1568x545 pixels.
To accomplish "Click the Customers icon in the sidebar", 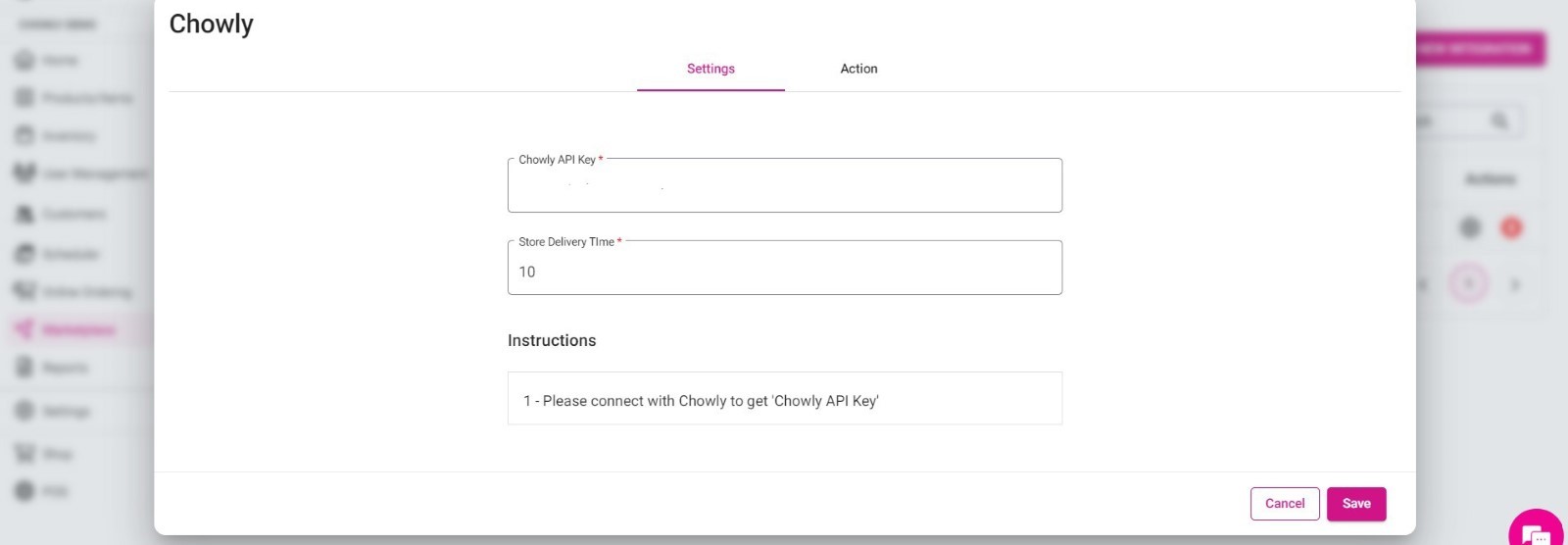I will pyautogui.click(x=24, y=214).
